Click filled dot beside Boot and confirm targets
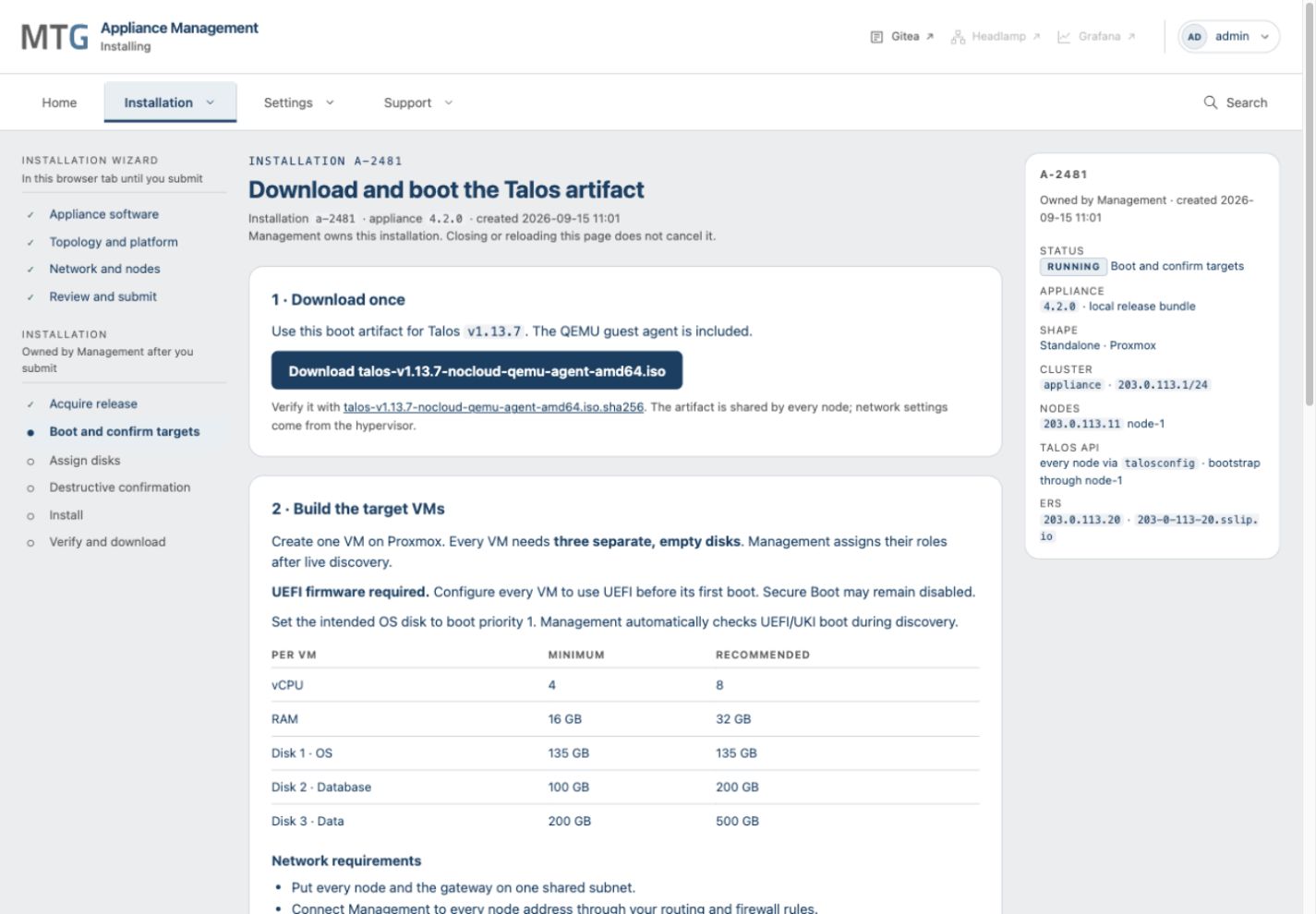 point(30,432)
